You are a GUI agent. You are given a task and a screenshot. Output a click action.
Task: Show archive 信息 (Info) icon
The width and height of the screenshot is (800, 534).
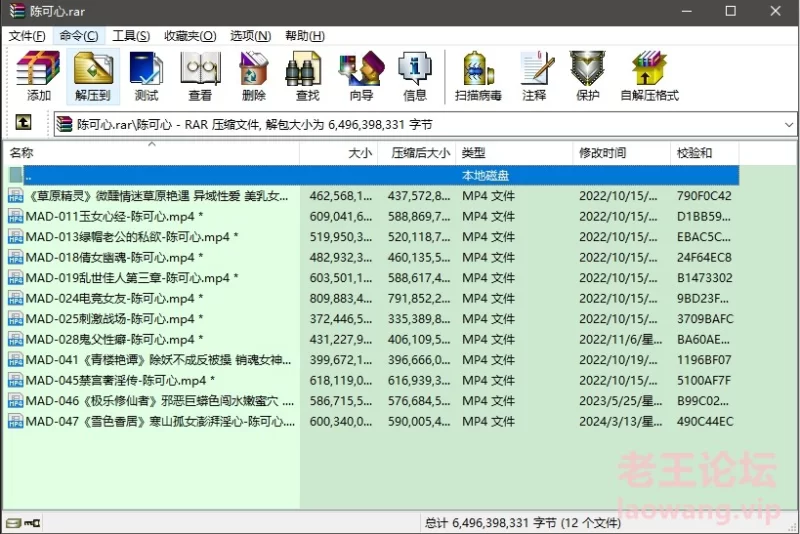click(415, 75)
